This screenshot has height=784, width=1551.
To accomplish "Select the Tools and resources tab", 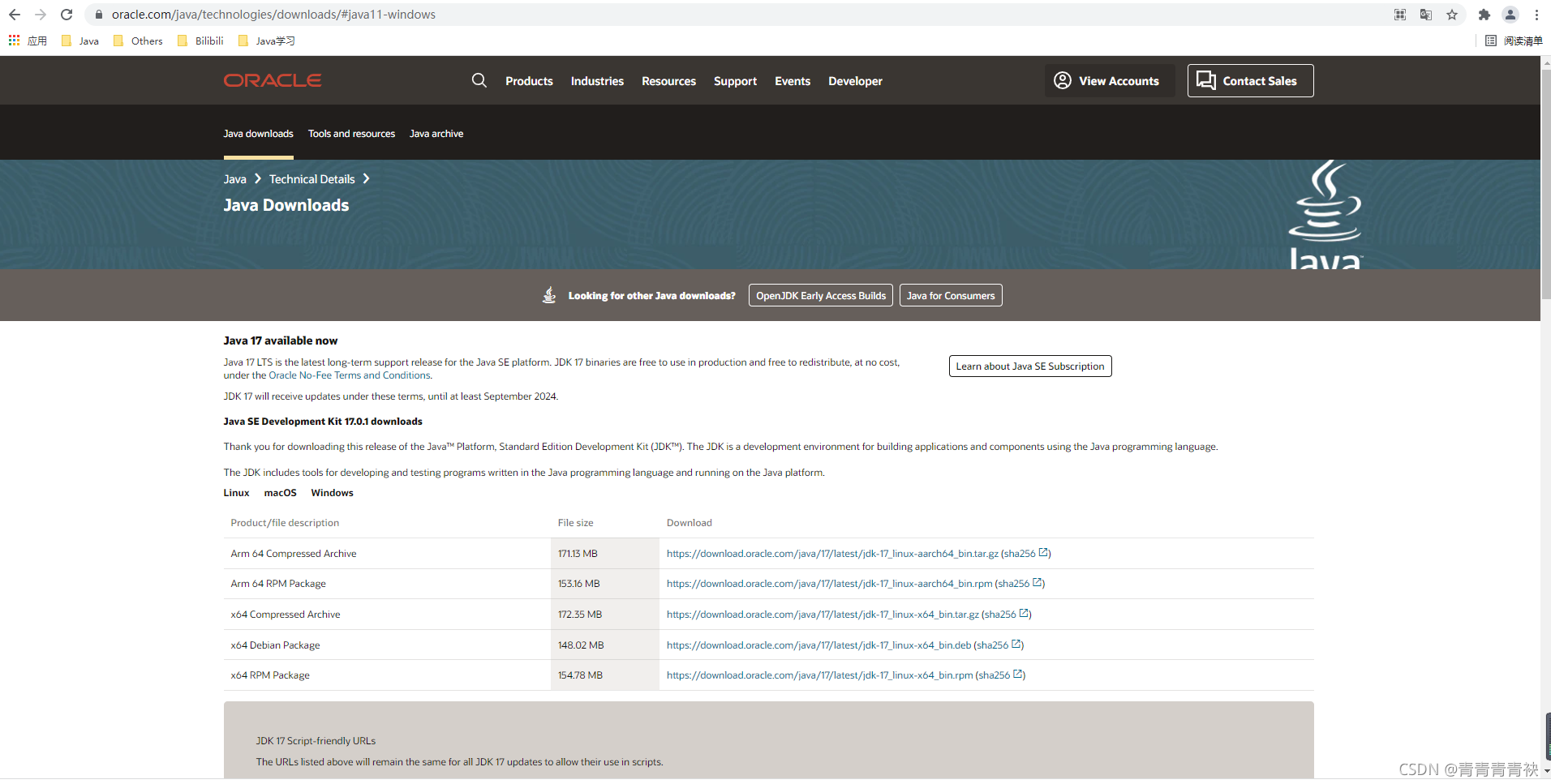I will tap(351, 134).
